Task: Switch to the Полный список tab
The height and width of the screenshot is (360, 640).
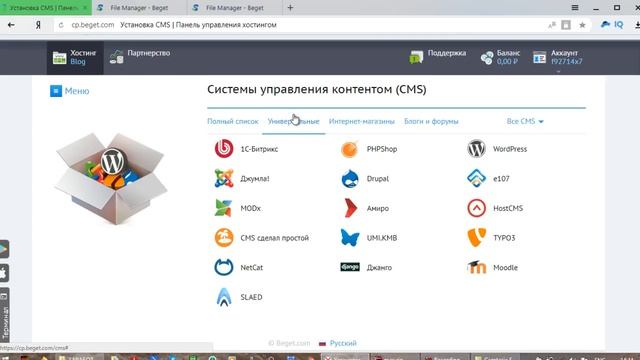Action: 233,121
